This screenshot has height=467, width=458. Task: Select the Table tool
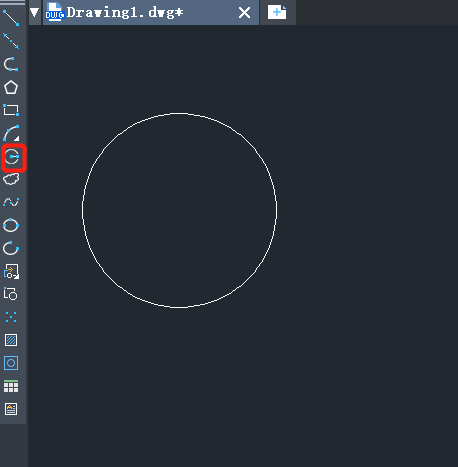point(11,386)
